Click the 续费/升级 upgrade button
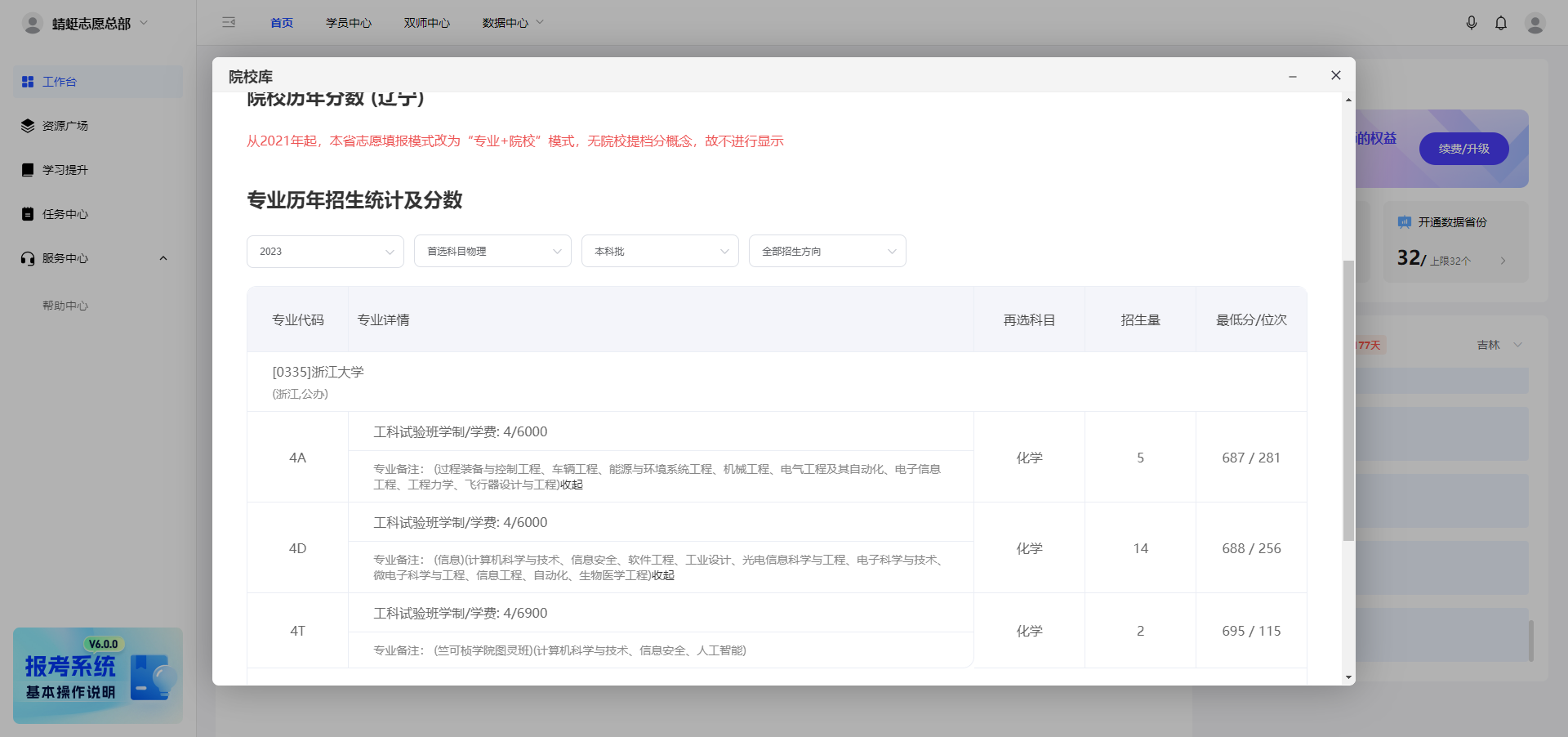Screen dimensions: 1568x737 point(1463,149)
